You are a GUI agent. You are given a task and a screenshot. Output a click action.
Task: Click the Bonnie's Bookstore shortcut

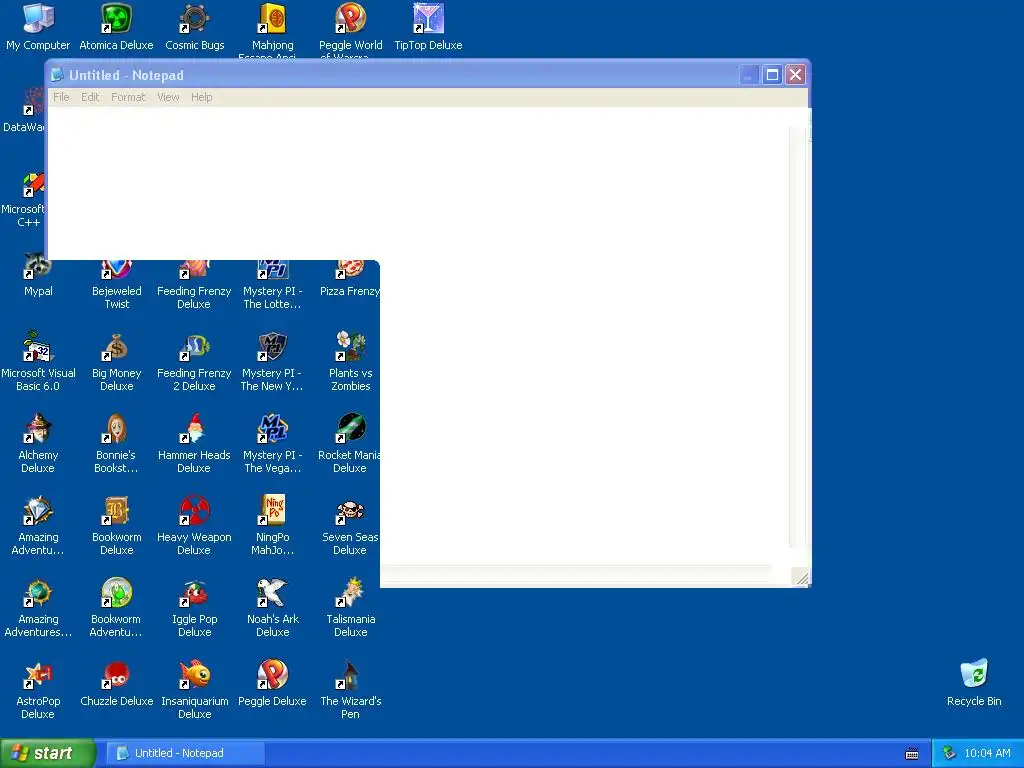click(x=116, y=443)
